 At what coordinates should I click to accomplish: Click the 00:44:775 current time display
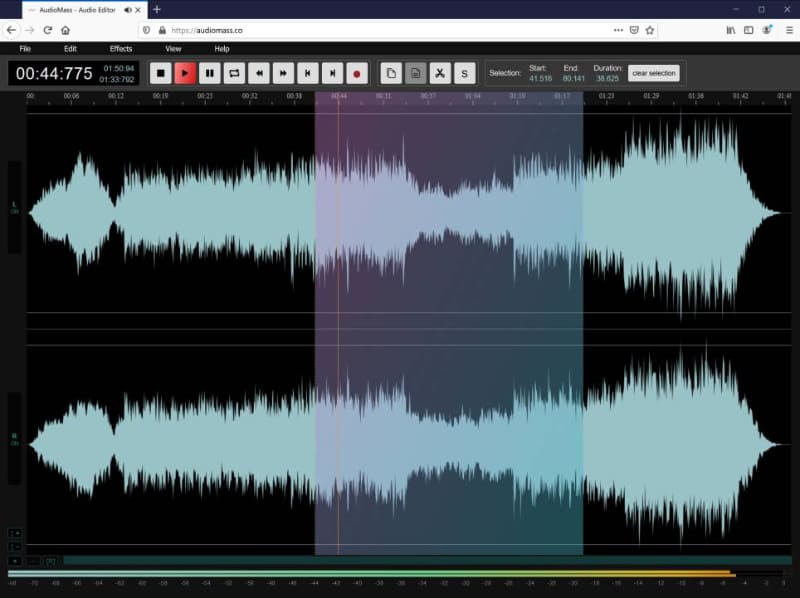[x=54, y=73]
